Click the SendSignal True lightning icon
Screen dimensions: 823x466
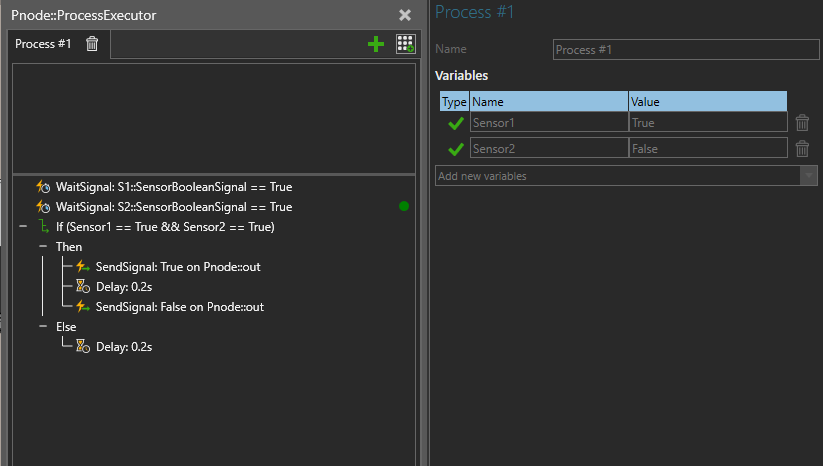coord(83,267)
